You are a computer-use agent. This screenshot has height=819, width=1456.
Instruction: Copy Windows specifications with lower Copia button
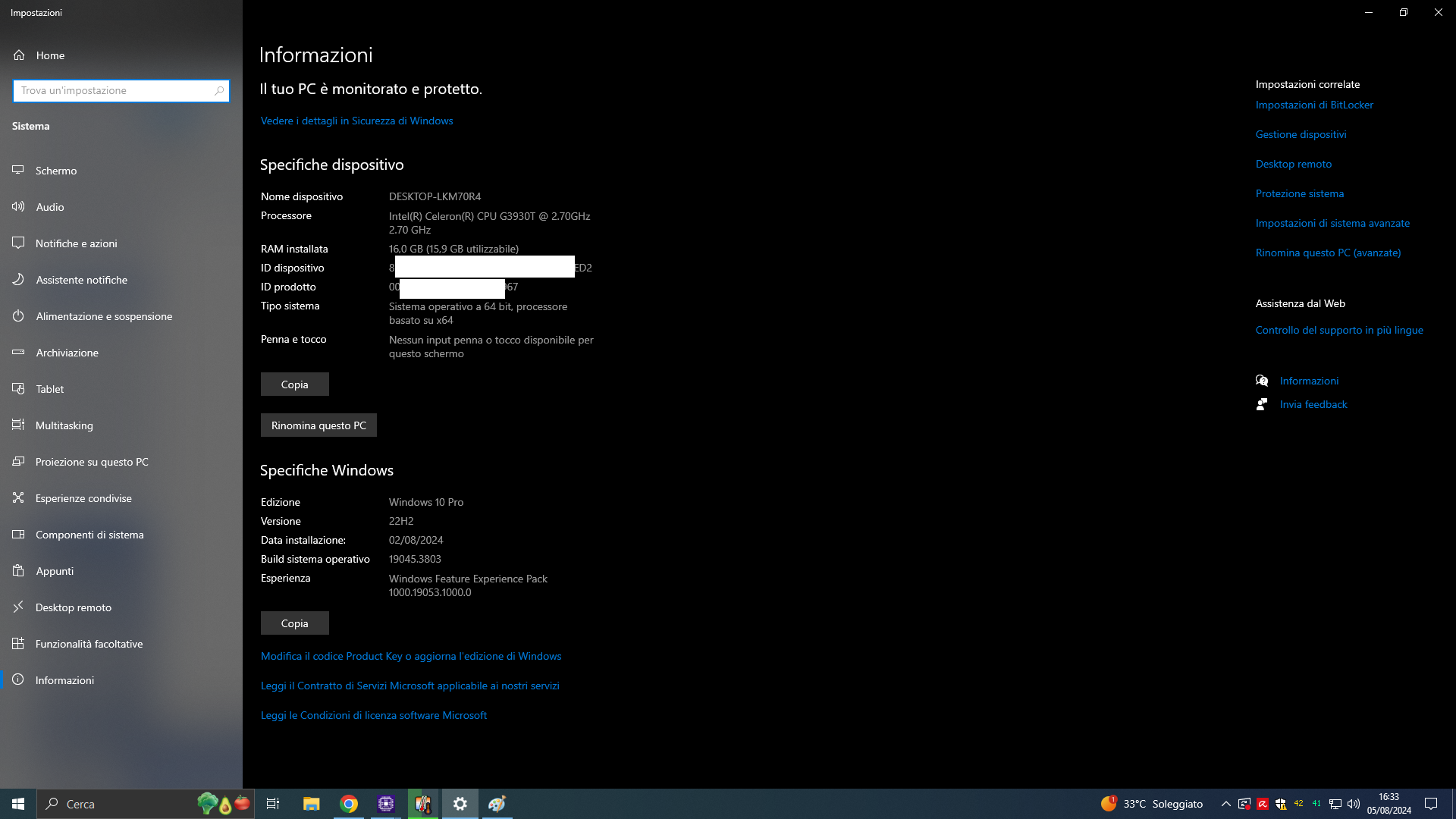[294, 623]
